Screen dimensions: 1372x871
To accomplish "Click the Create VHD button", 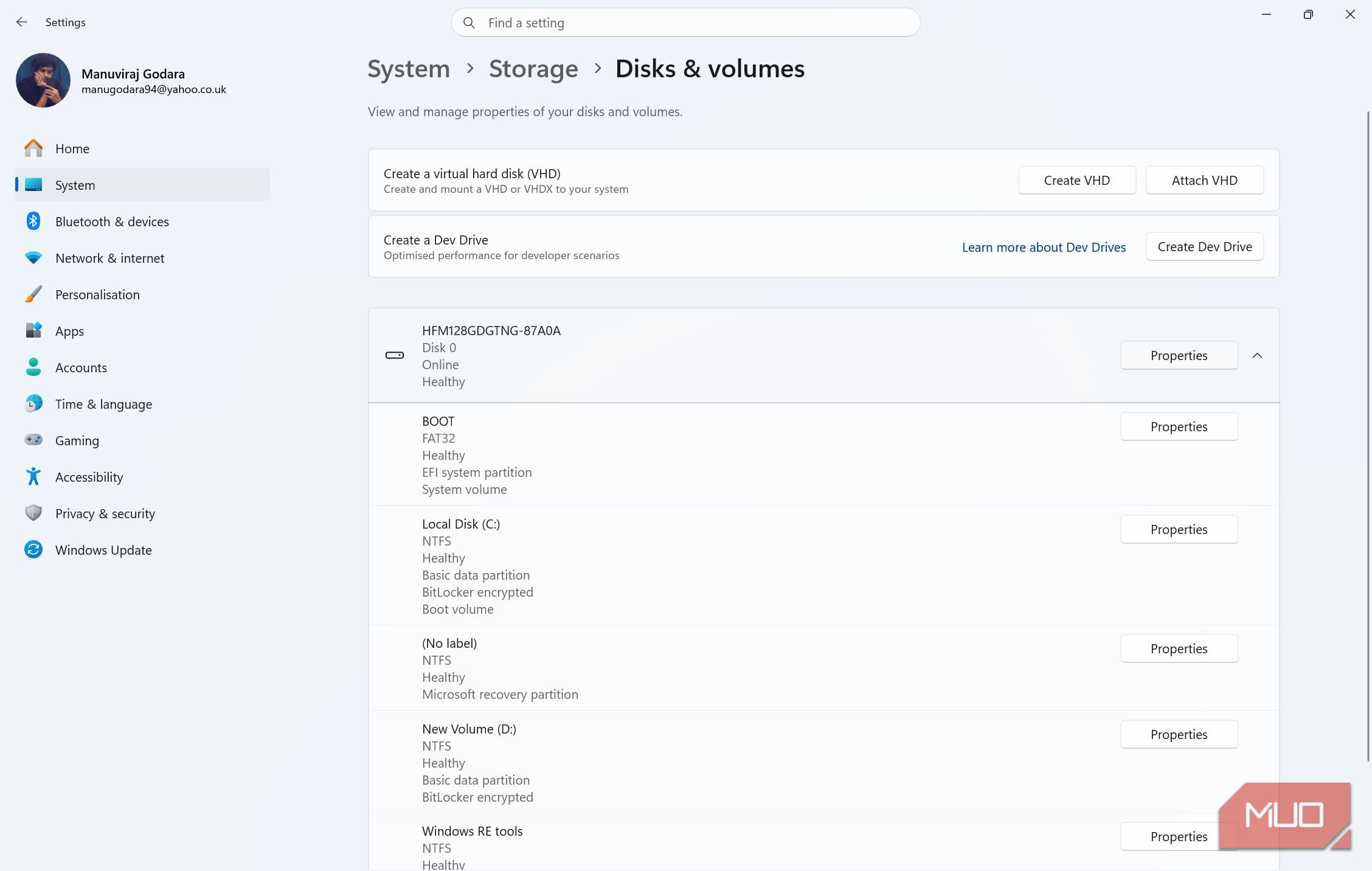I will coord(1077,181).
